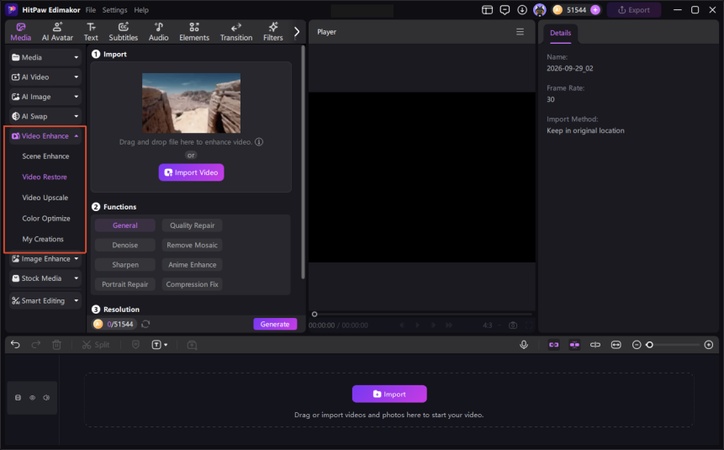Open the Elements tab
The width and height of the screenshot is (724, 450).
coord(194,32)
